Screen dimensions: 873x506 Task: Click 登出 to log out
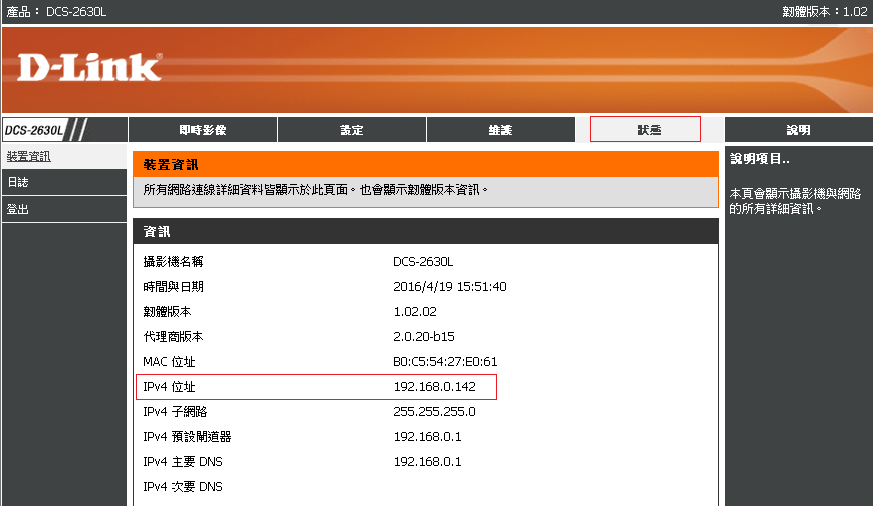coord(18,209)
